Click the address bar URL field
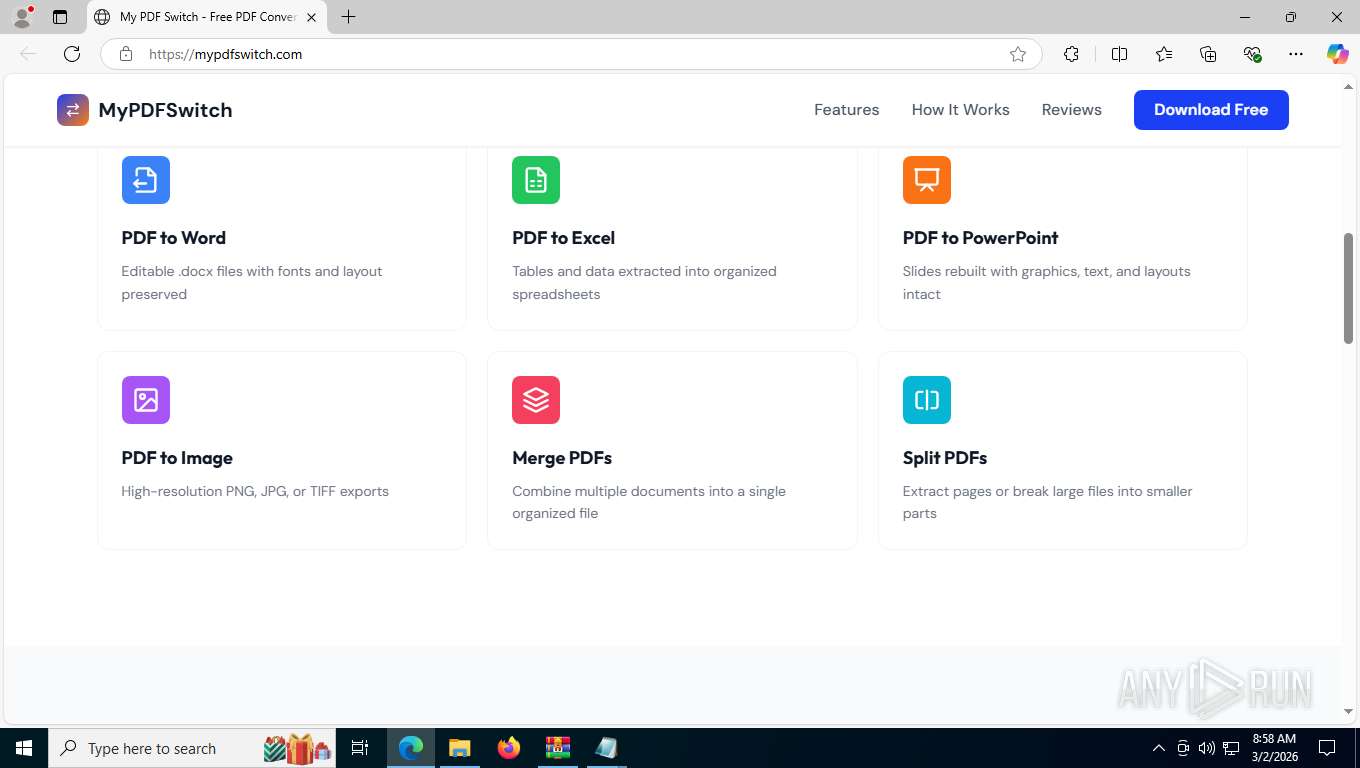Image resolution: width=1360 pixels, height=768 pixels. pyautogui.click(x=570, y=54)
